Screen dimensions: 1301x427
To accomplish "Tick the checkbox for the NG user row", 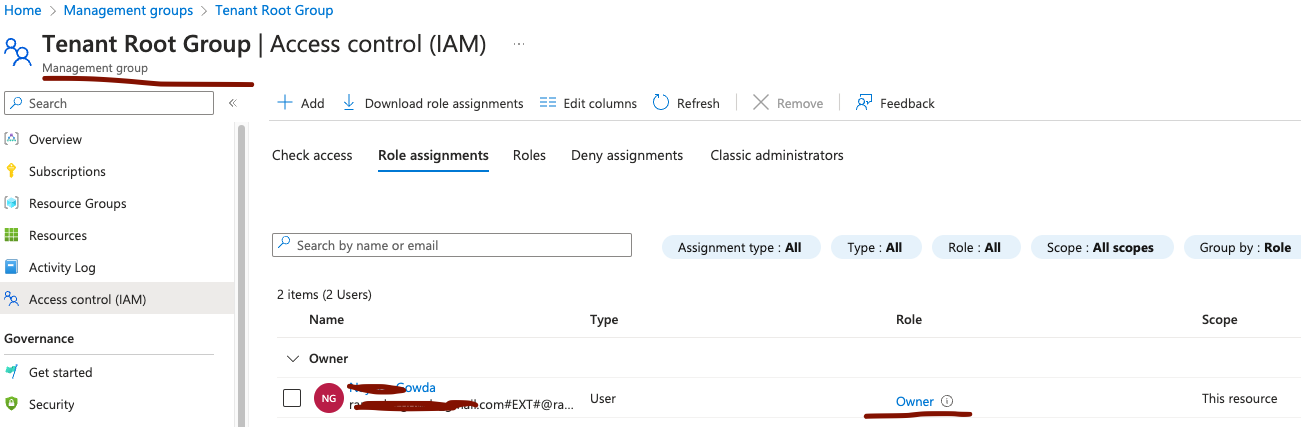I will click(x=292, y=398).
